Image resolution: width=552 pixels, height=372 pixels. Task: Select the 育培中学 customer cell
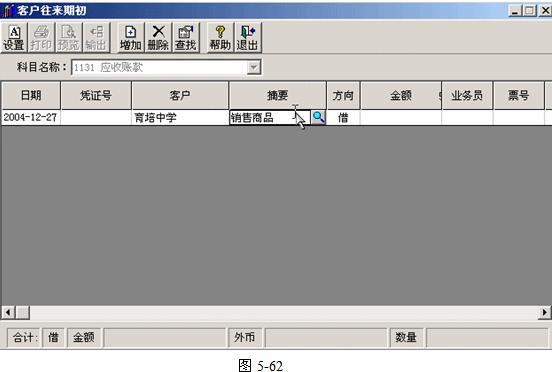(180, 118)
